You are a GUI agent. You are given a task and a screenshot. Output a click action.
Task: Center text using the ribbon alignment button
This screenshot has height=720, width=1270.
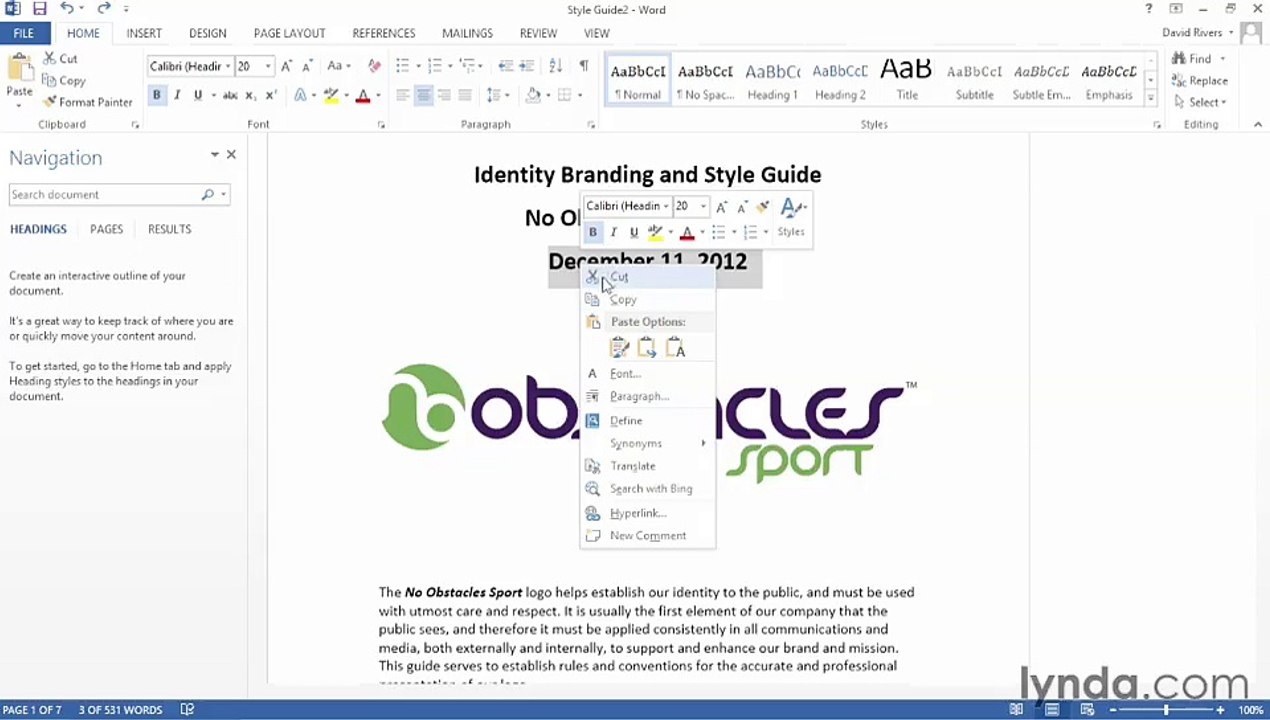[x=423, y=95]
